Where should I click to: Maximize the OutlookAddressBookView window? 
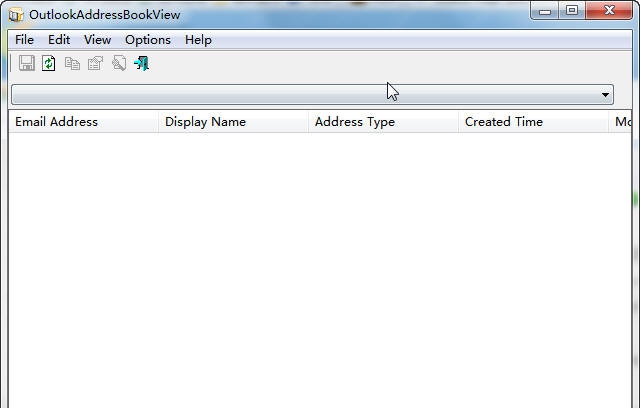point(572,11)
